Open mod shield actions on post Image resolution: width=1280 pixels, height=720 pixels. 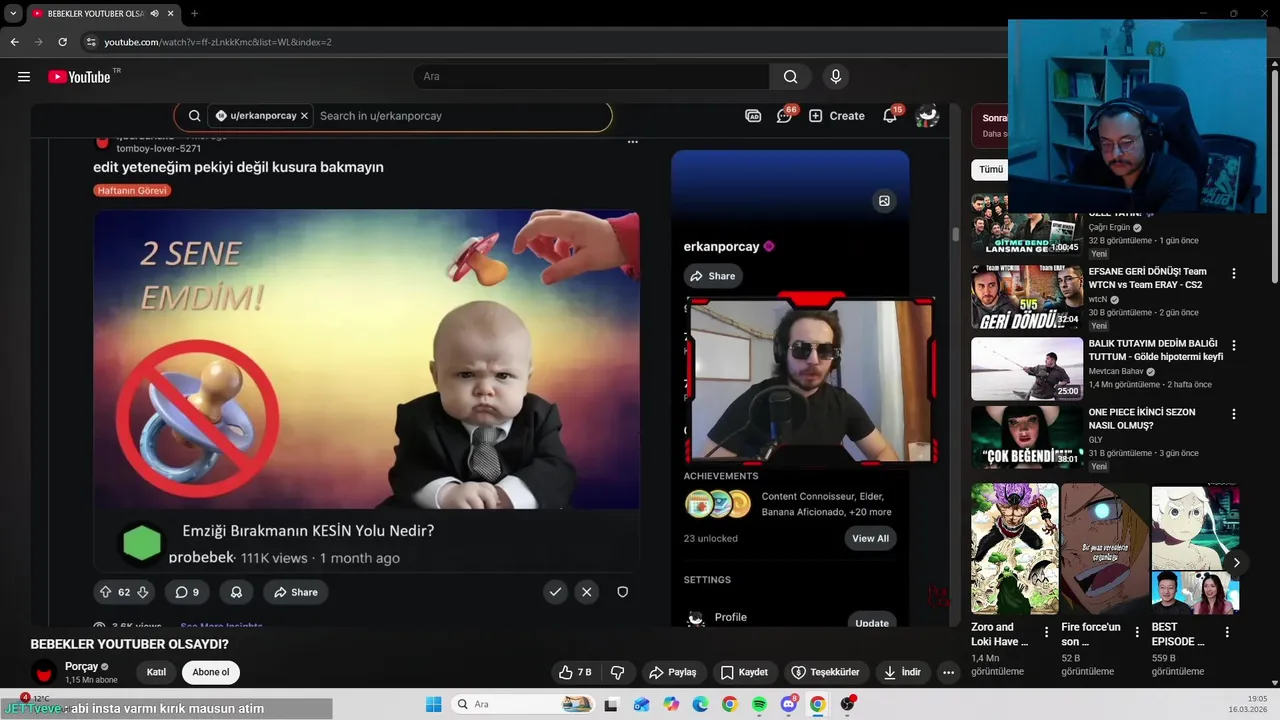tap(622, 592)
